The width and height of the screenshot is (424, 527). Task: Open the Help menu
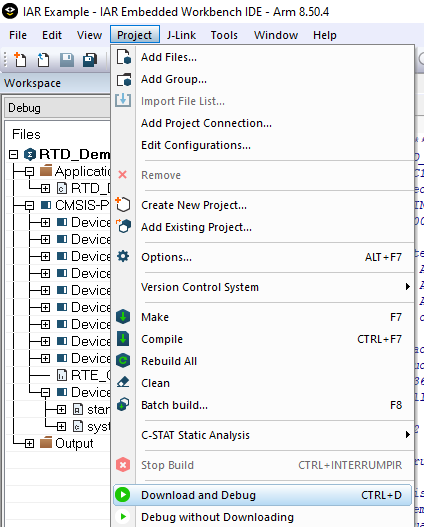click(325, 35)
